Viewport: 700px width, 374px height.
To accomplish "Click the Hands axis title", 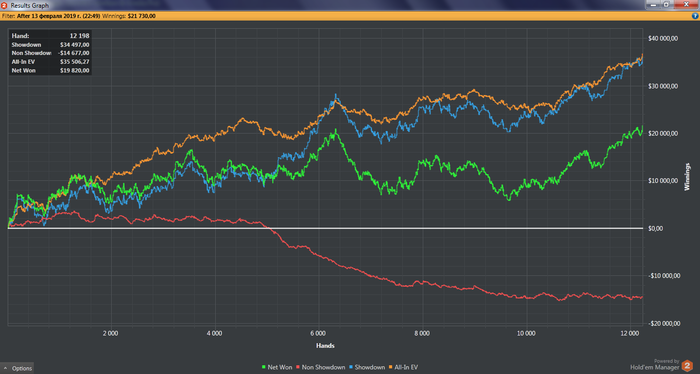I will pos(325,345).
